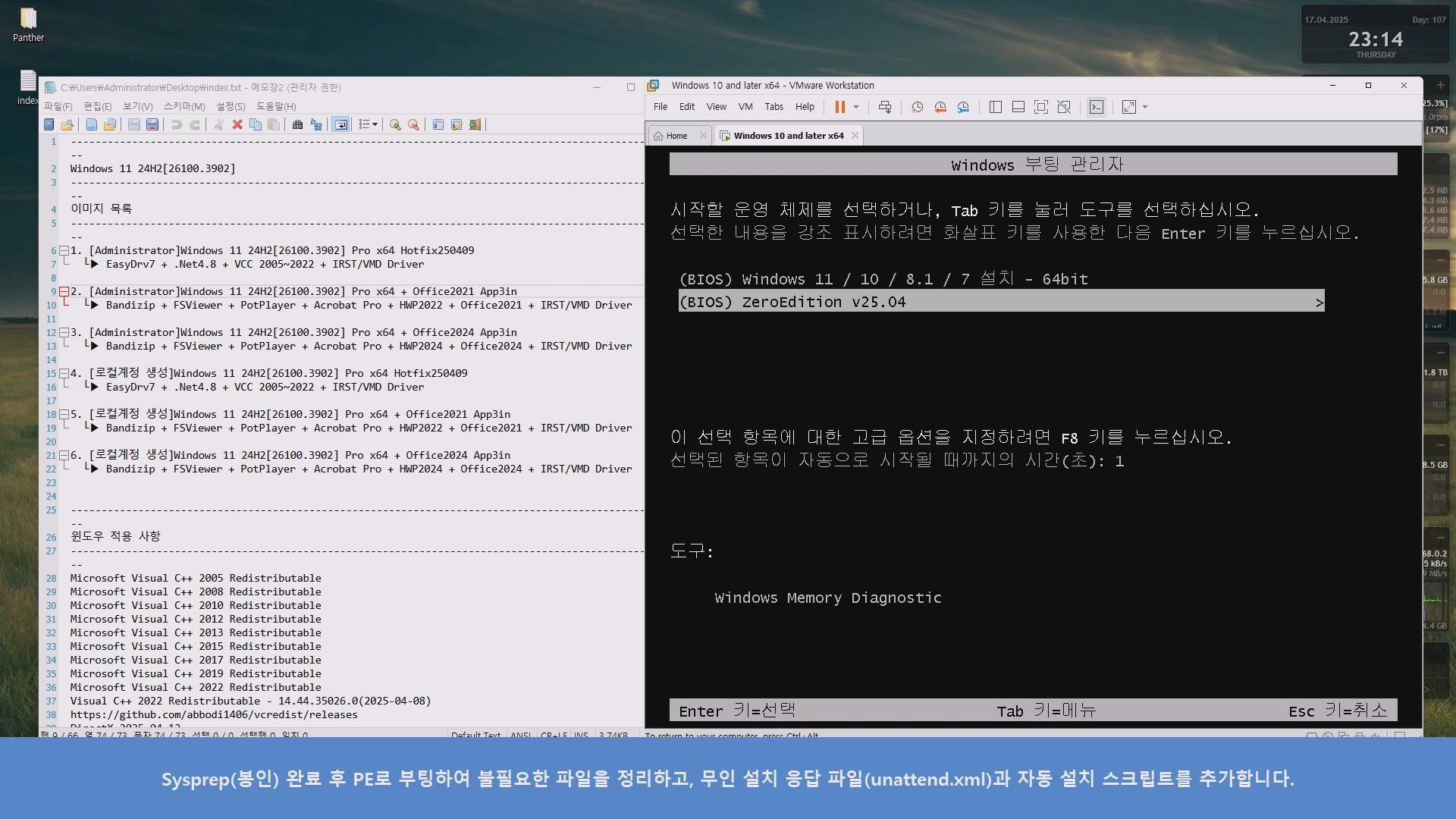Enter full screen mode icon in VMware
1456x819 pixels.
1041,107
